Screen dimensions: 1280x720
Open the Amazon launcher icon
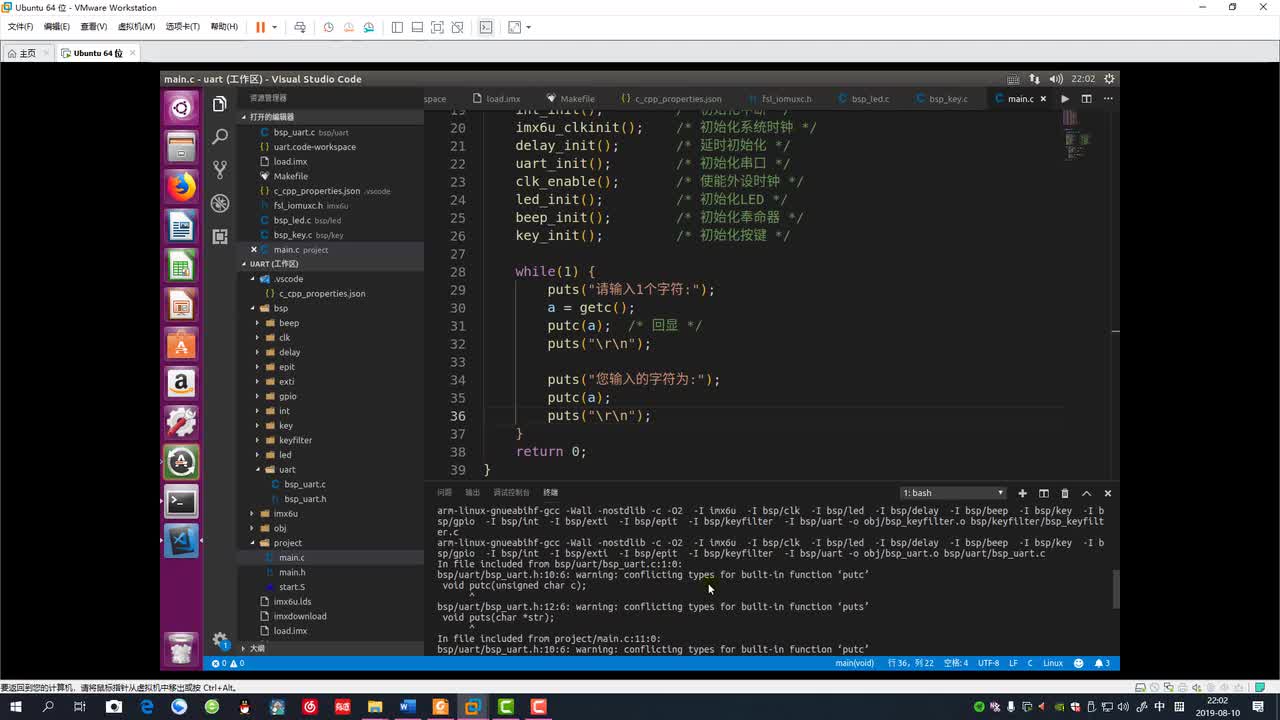point(181,383)
